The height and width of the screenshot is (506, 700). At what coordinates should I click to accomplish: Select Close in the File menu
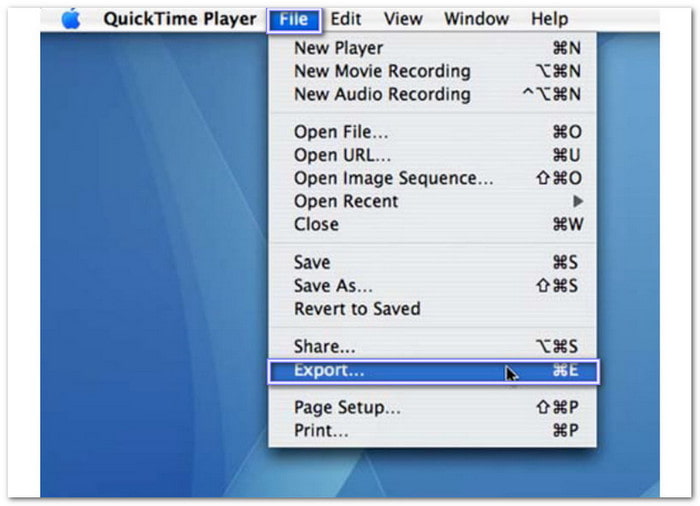[x=432, y=224]
